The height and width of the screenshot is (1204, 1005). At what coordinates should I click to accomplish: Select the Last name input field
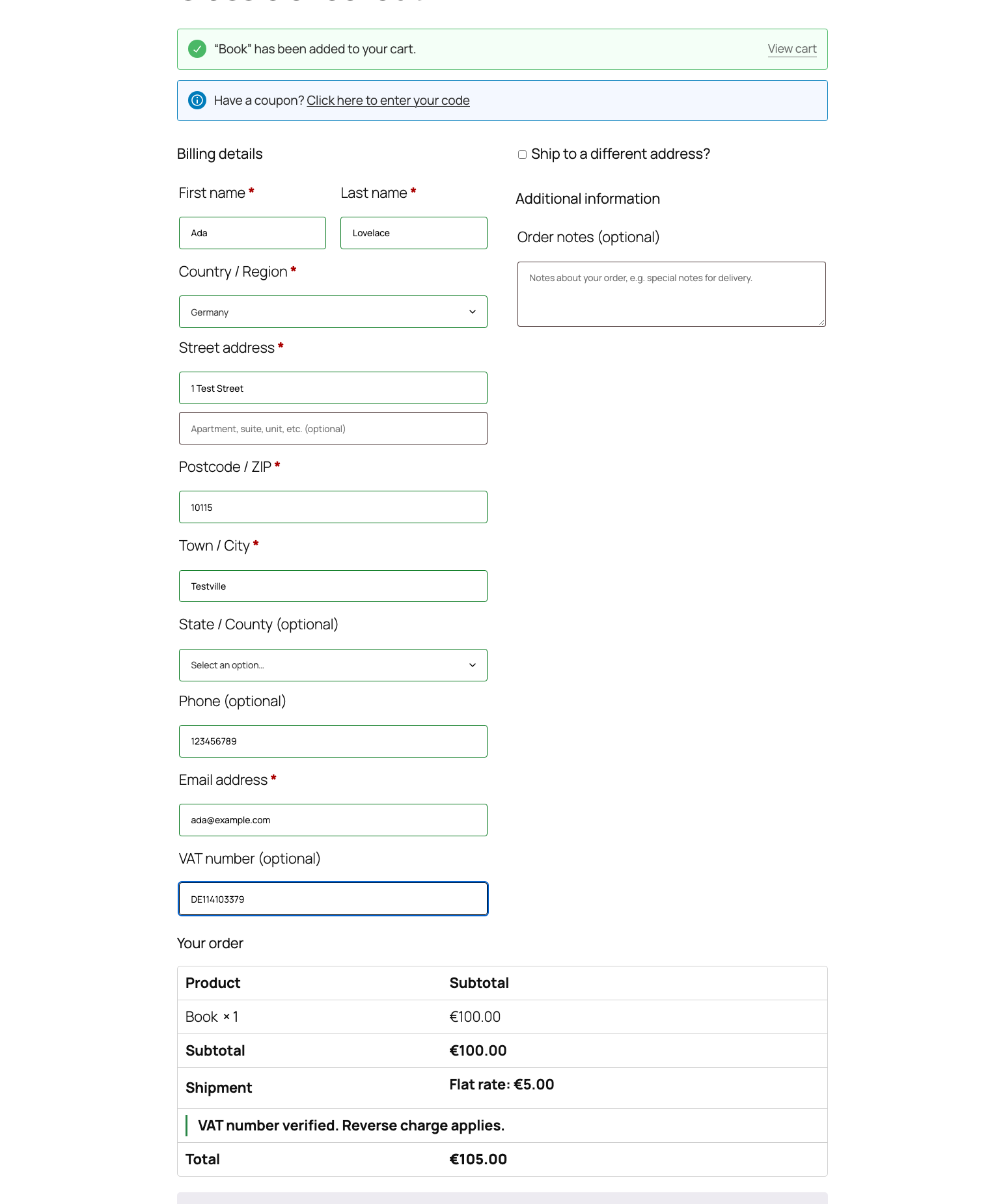[414, 233]
